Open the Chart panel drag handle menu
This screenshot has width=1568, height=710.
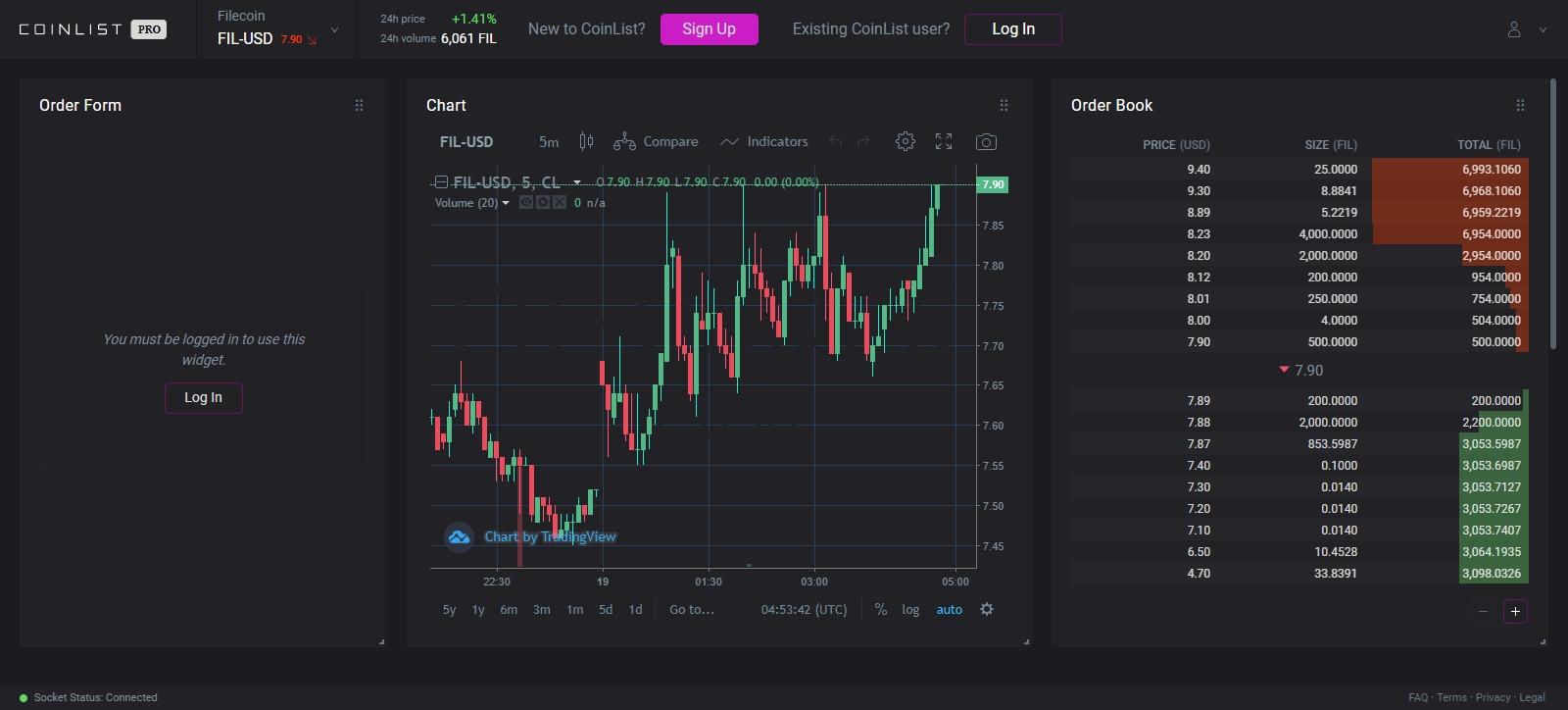pos(1004,105)
